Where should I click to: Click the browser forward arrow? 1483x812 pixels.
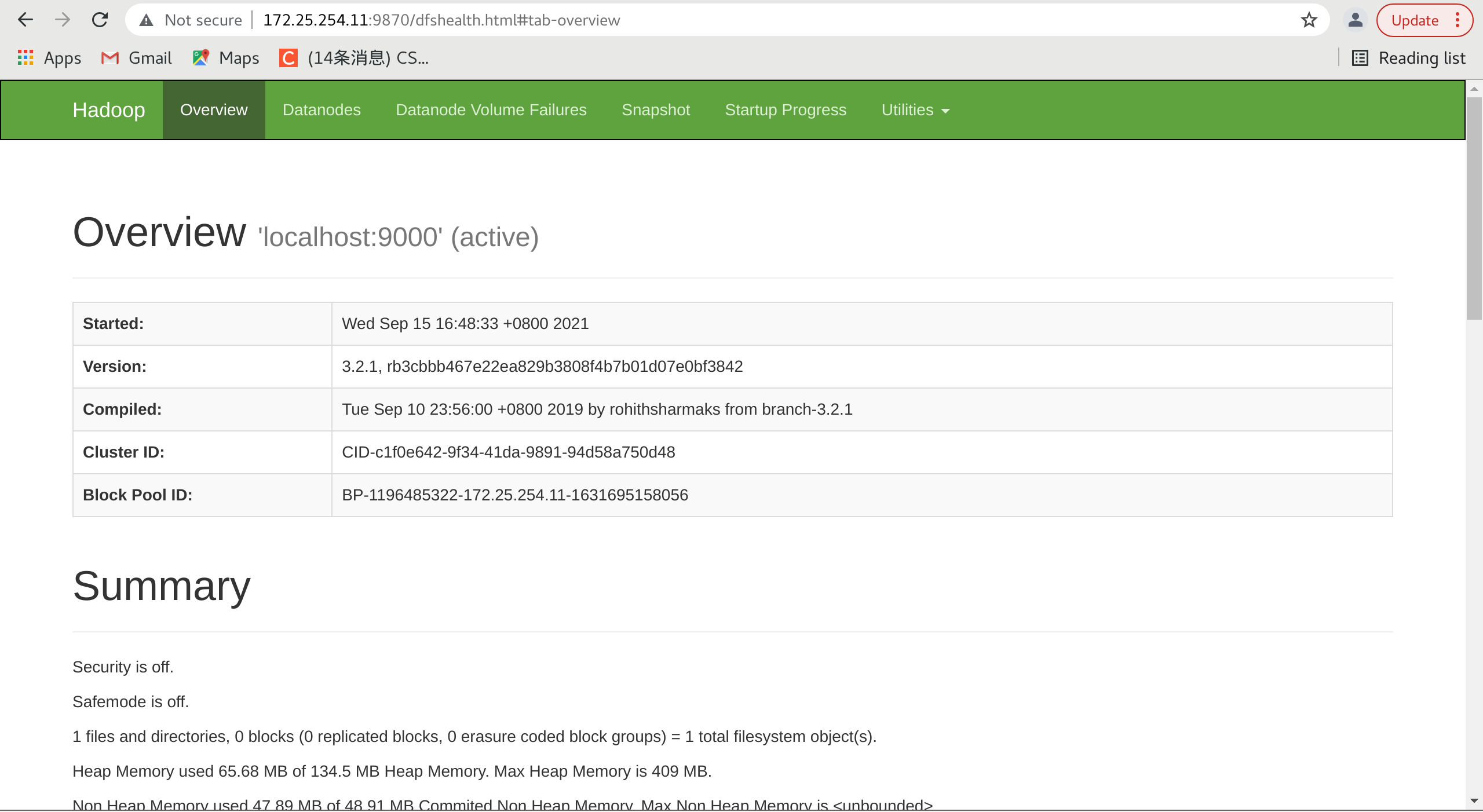point(63,20)
